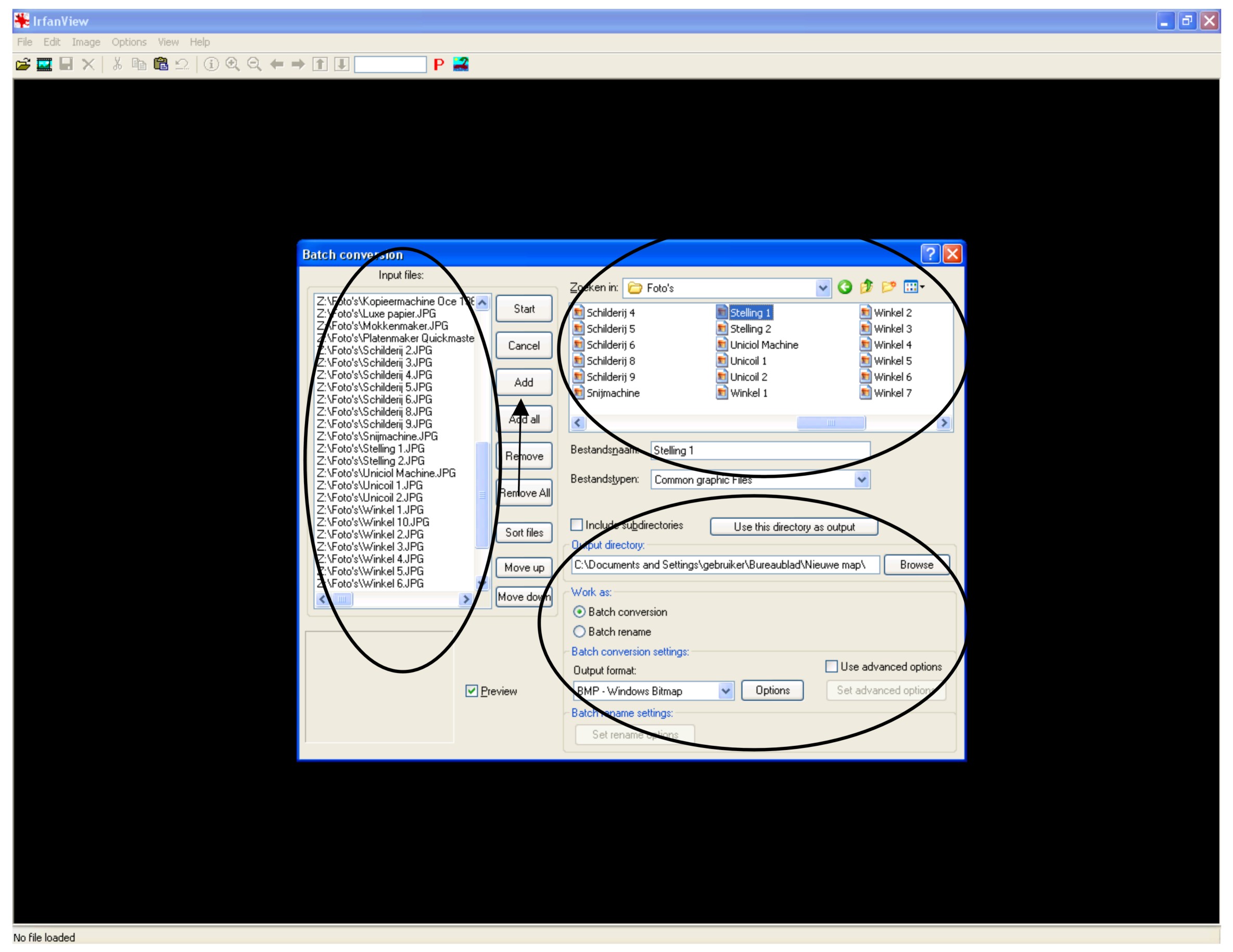The width and height of the screenshot is (1233, 952).
Task: Click the input files horizontal scrollbar thumb
Action: [341, 600]
